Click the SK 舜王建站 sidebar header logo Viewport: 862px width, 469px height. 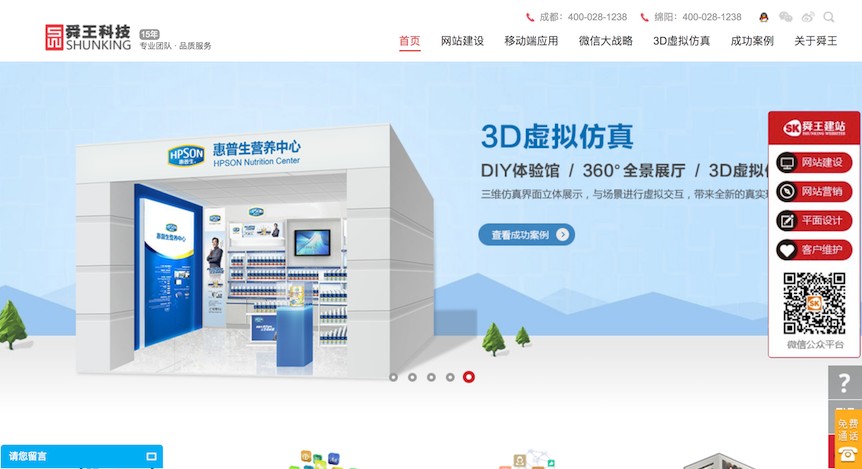(814, 128)
